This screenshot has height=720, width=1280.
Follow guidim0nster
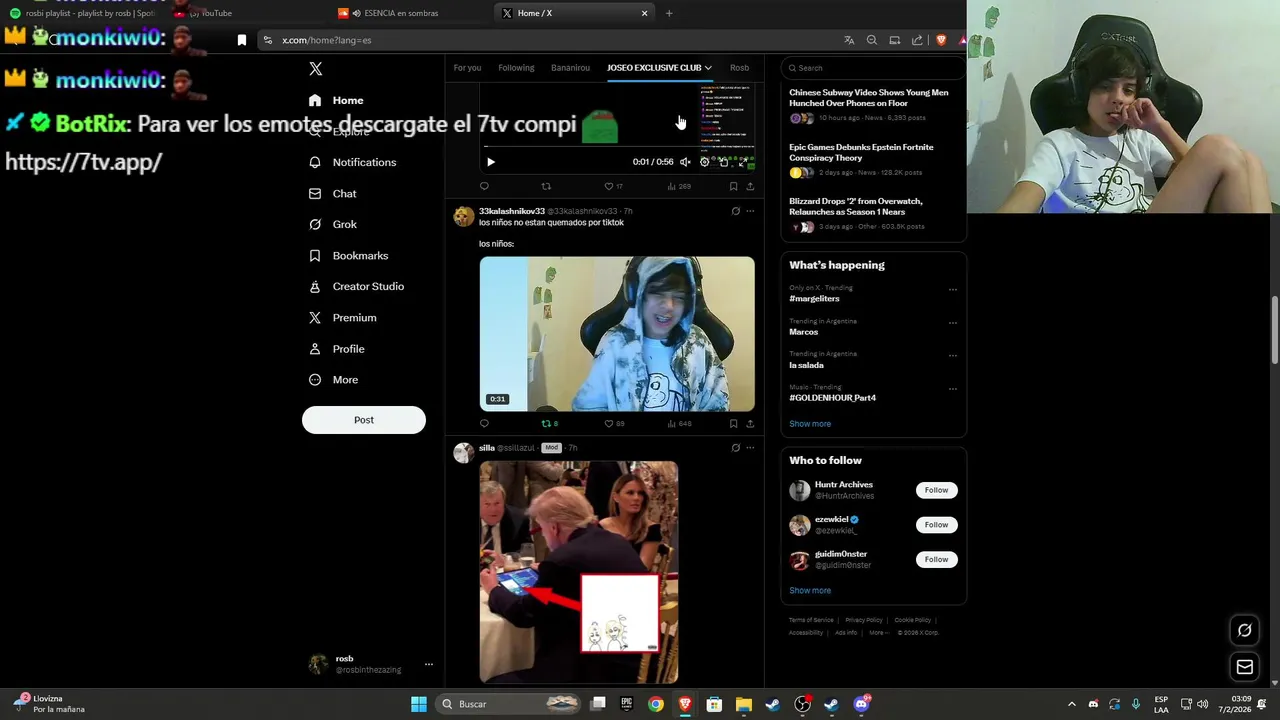(936, 559)
